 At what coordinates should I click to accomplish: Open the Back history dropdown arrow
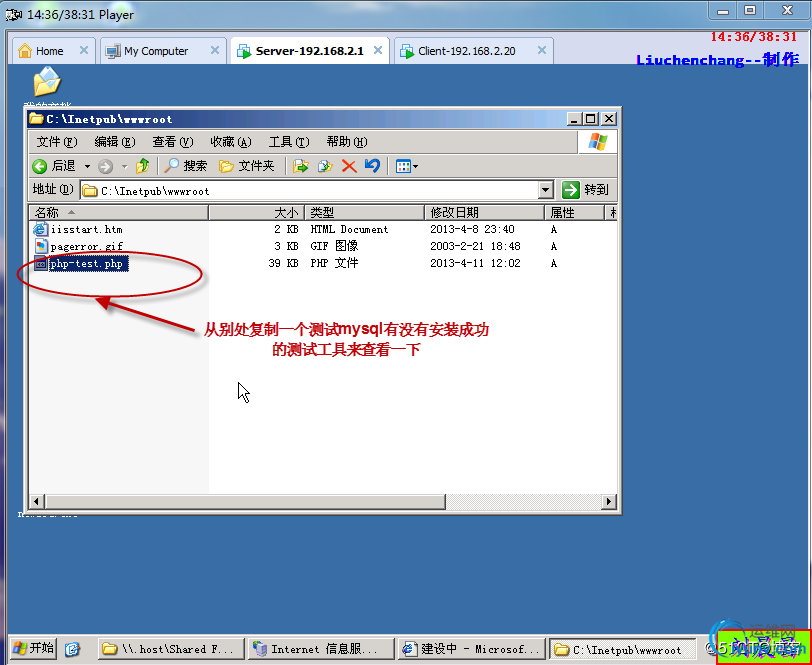(87, 167)
